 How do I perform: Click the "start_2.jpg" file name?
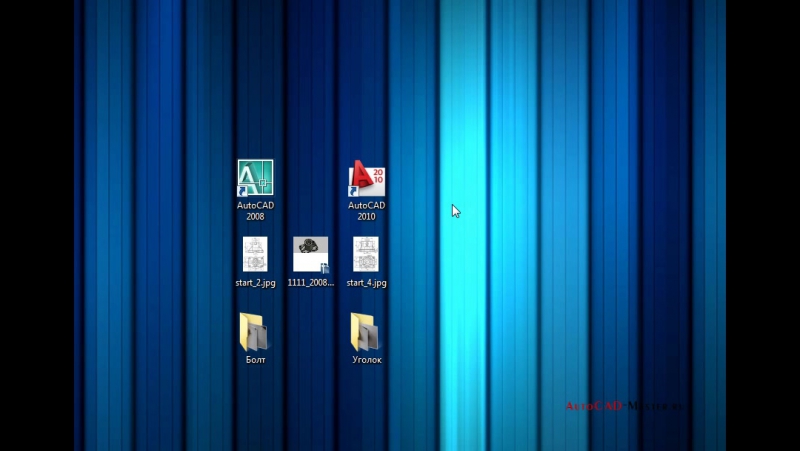tap(255, 283)
